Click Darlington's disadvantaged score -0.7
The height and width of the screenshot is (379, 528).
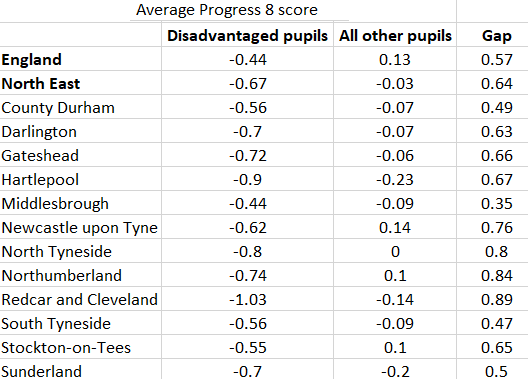click(x=248, y=131)
